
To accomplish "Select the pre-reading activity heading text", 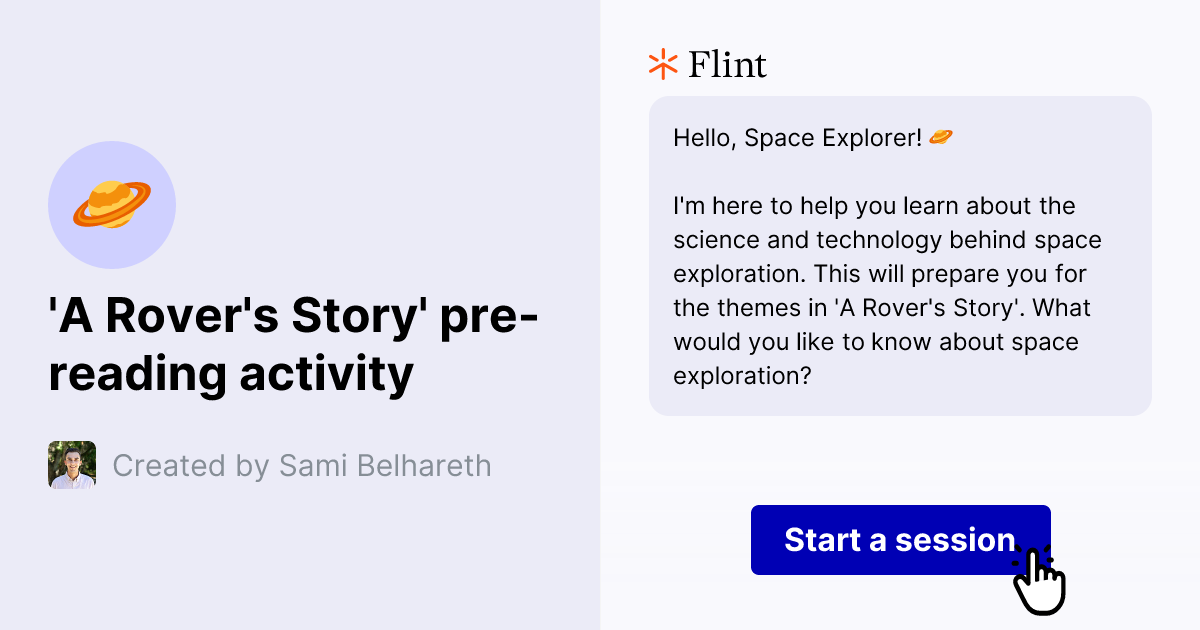I will [x=290, y=345].
